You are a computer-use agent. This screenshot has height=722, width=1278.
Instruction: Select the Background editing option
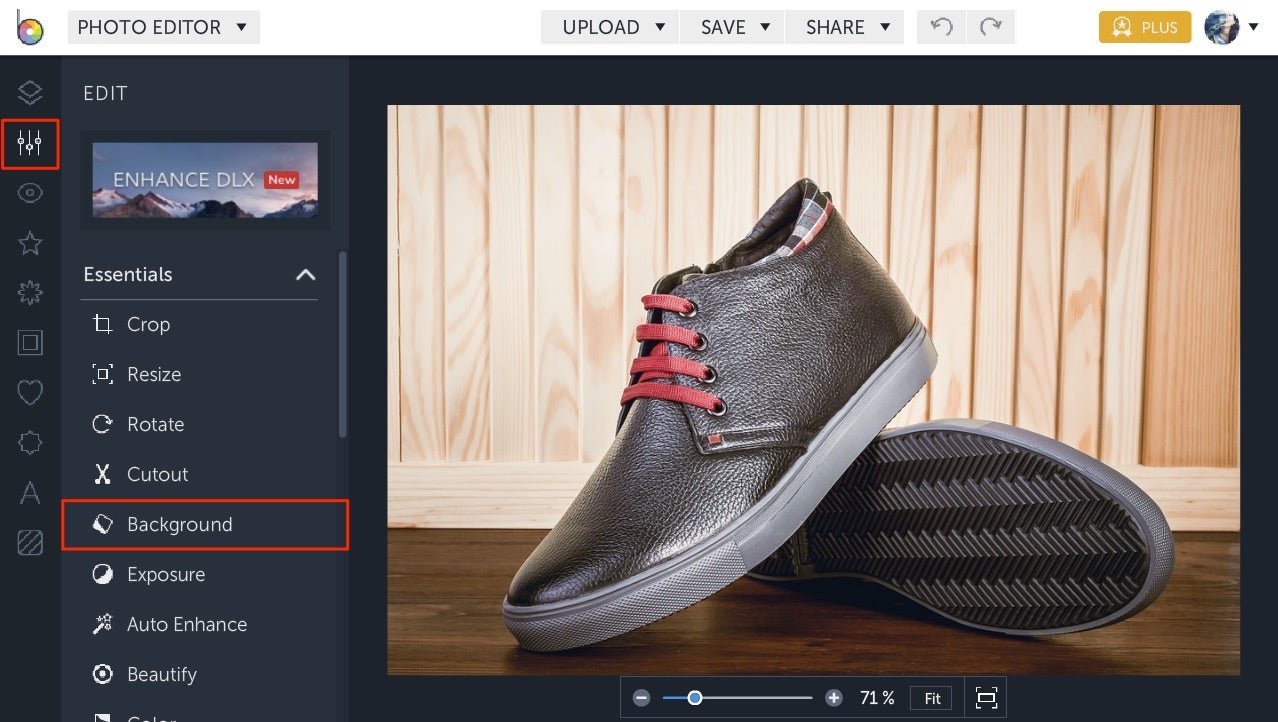(x=179, y=524)
